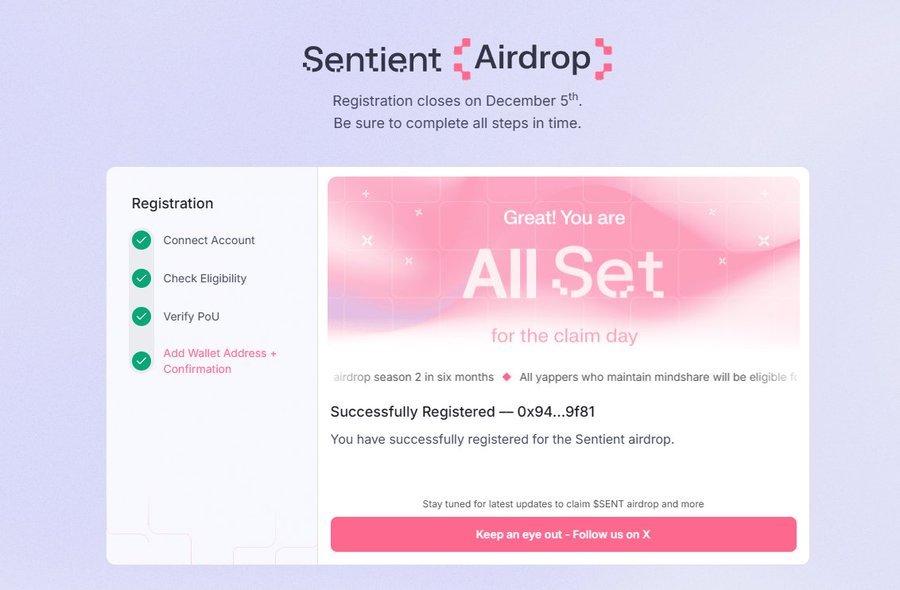Viewport: 900px width, 590px height.
Task: Click the registration closes December 5th notice
Action: 457,101
